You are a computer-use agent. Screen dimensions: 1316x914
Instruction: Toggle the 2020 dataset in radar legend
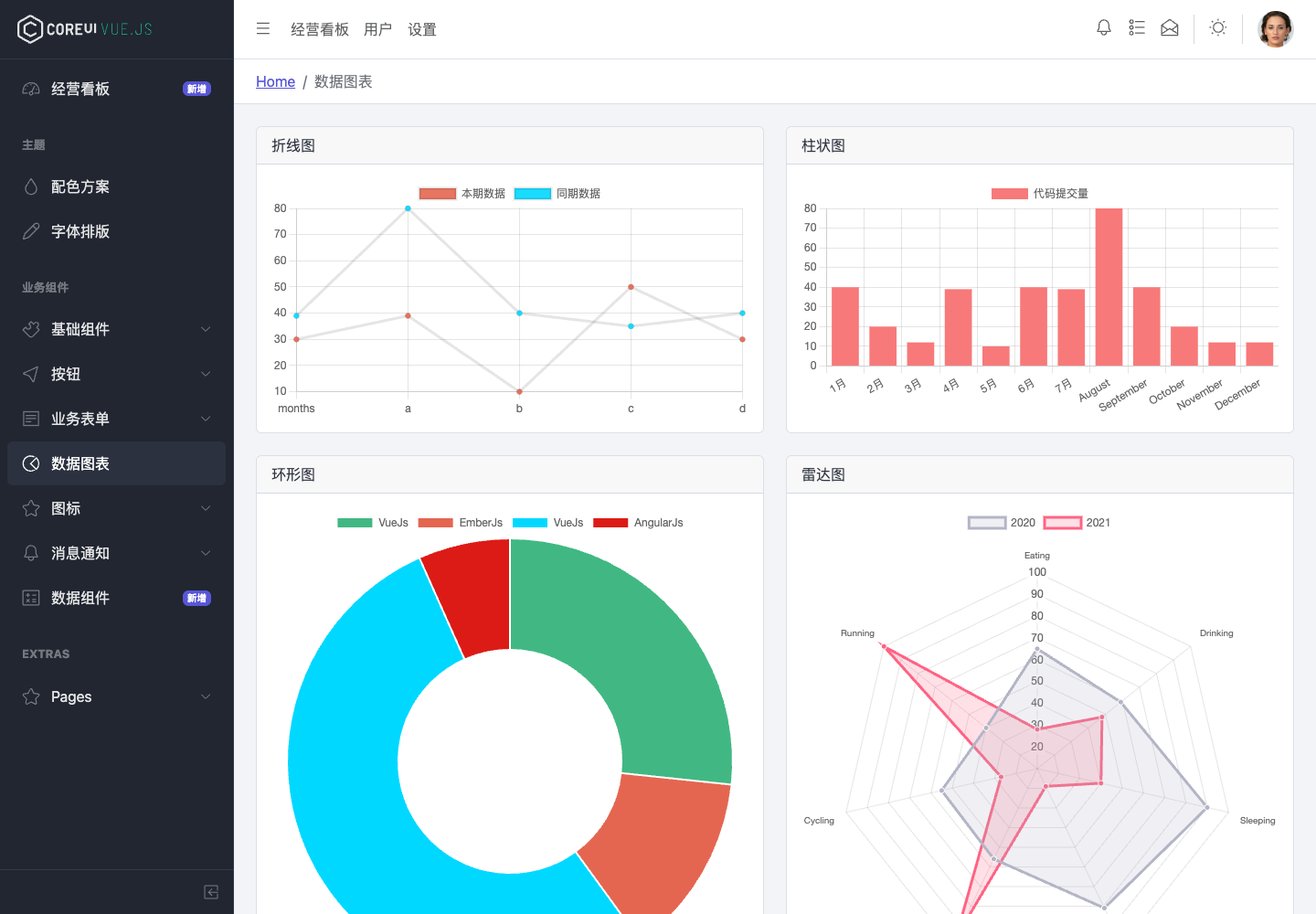tap(1002, 523)
